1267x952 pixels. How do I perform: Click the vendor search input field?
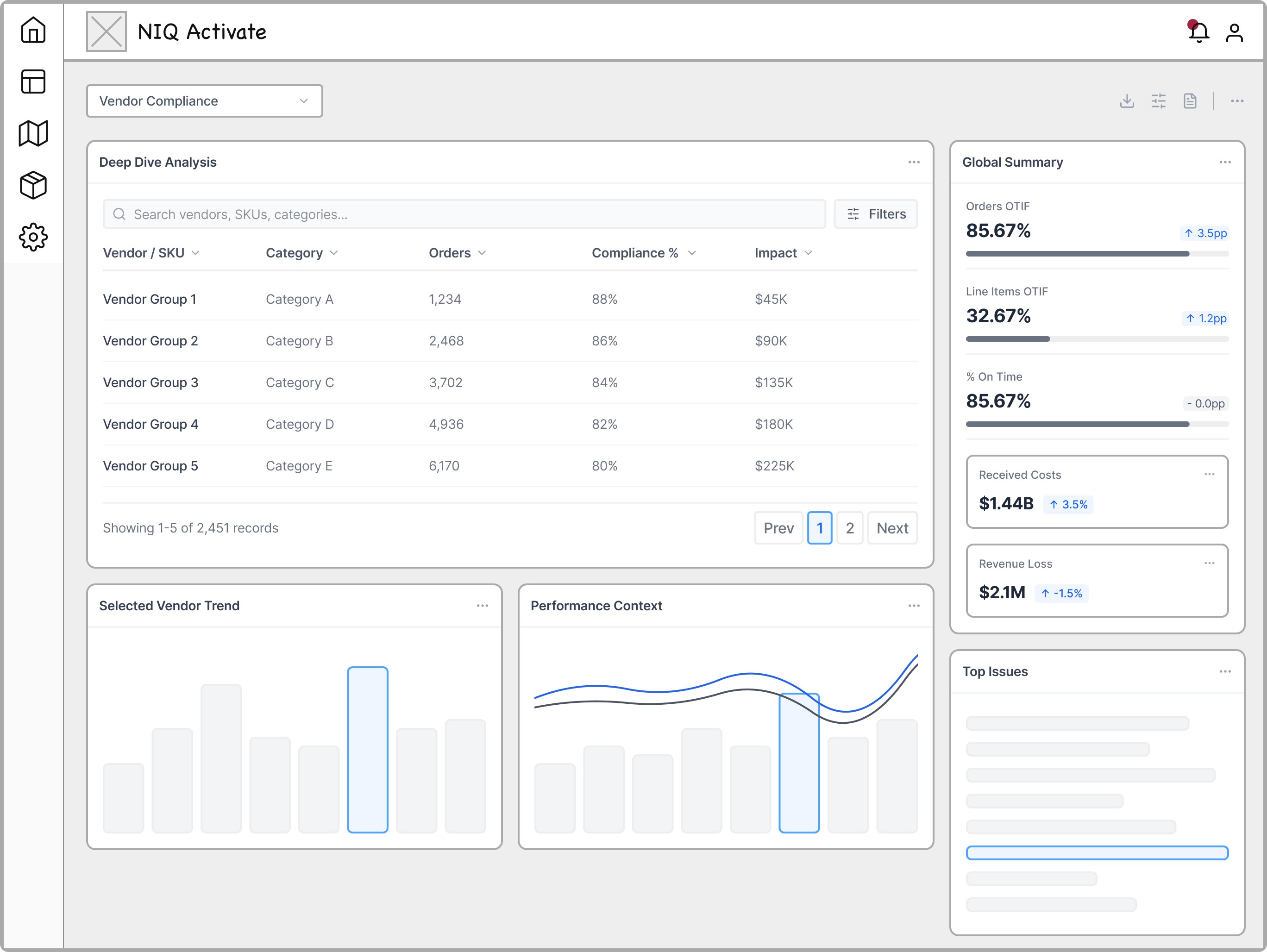(x=464, y=214)
